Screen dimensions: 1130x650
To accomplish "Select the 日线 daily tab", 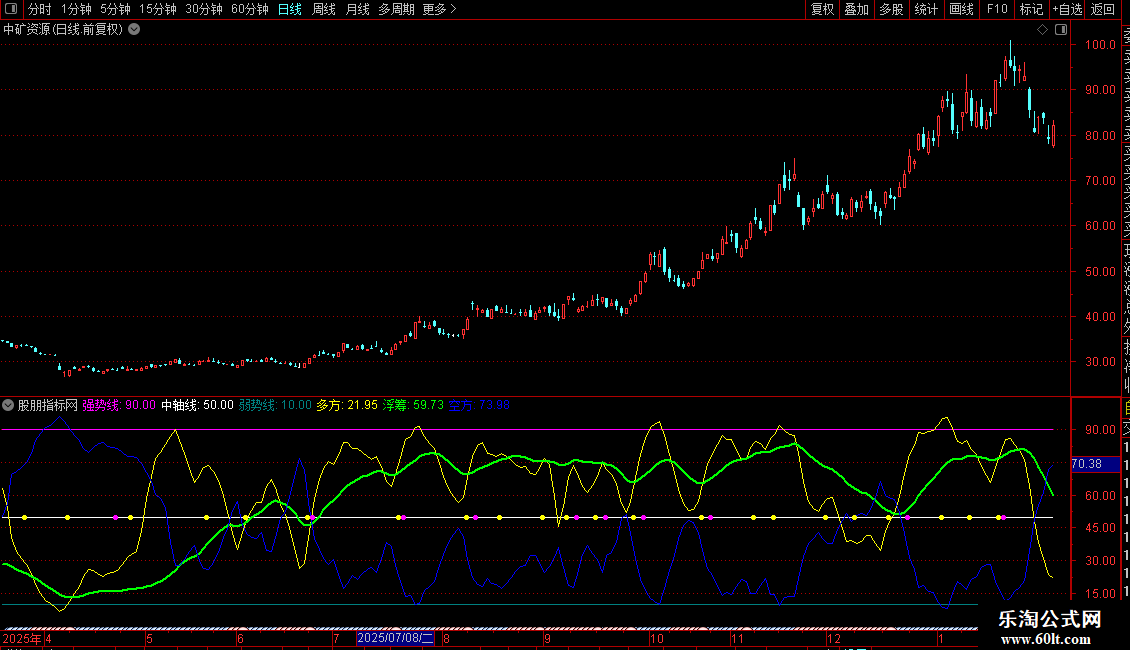I will tap(290, 9).
